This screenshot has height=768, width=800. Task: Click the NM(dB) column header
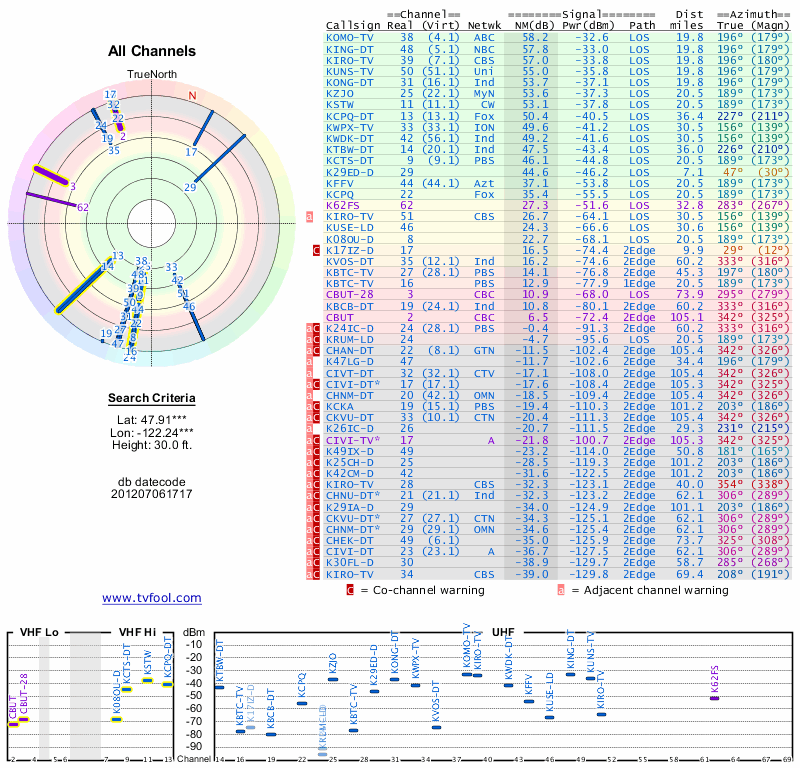pyautogui.click(x=534, y=26)
